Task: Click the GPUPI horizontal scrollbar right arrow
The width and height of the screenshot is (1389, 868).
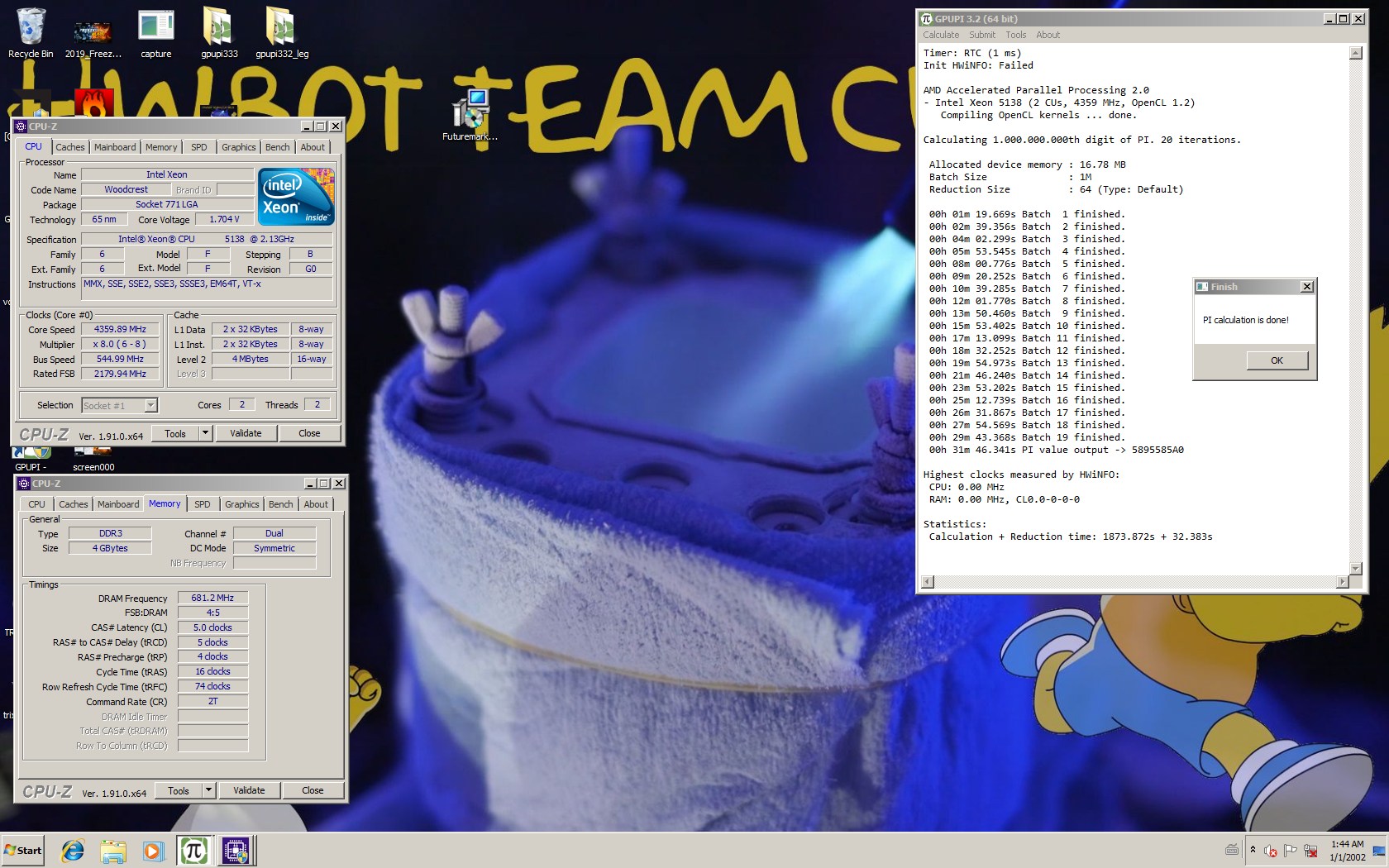Action: tap(1342, 582)
